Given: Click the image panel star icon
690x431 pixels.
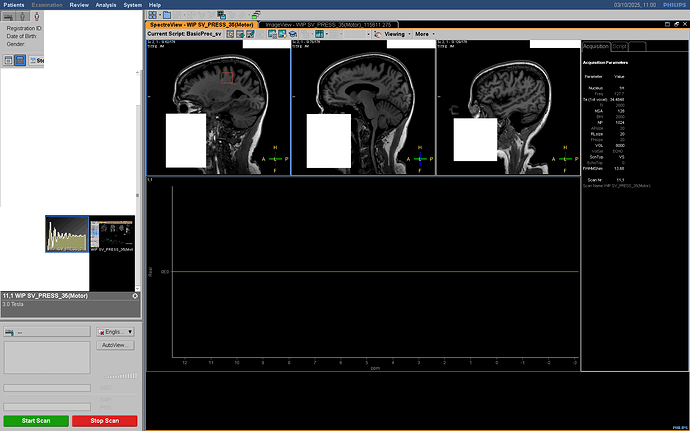Looking at the screenshot, I should tap(282, 34).
